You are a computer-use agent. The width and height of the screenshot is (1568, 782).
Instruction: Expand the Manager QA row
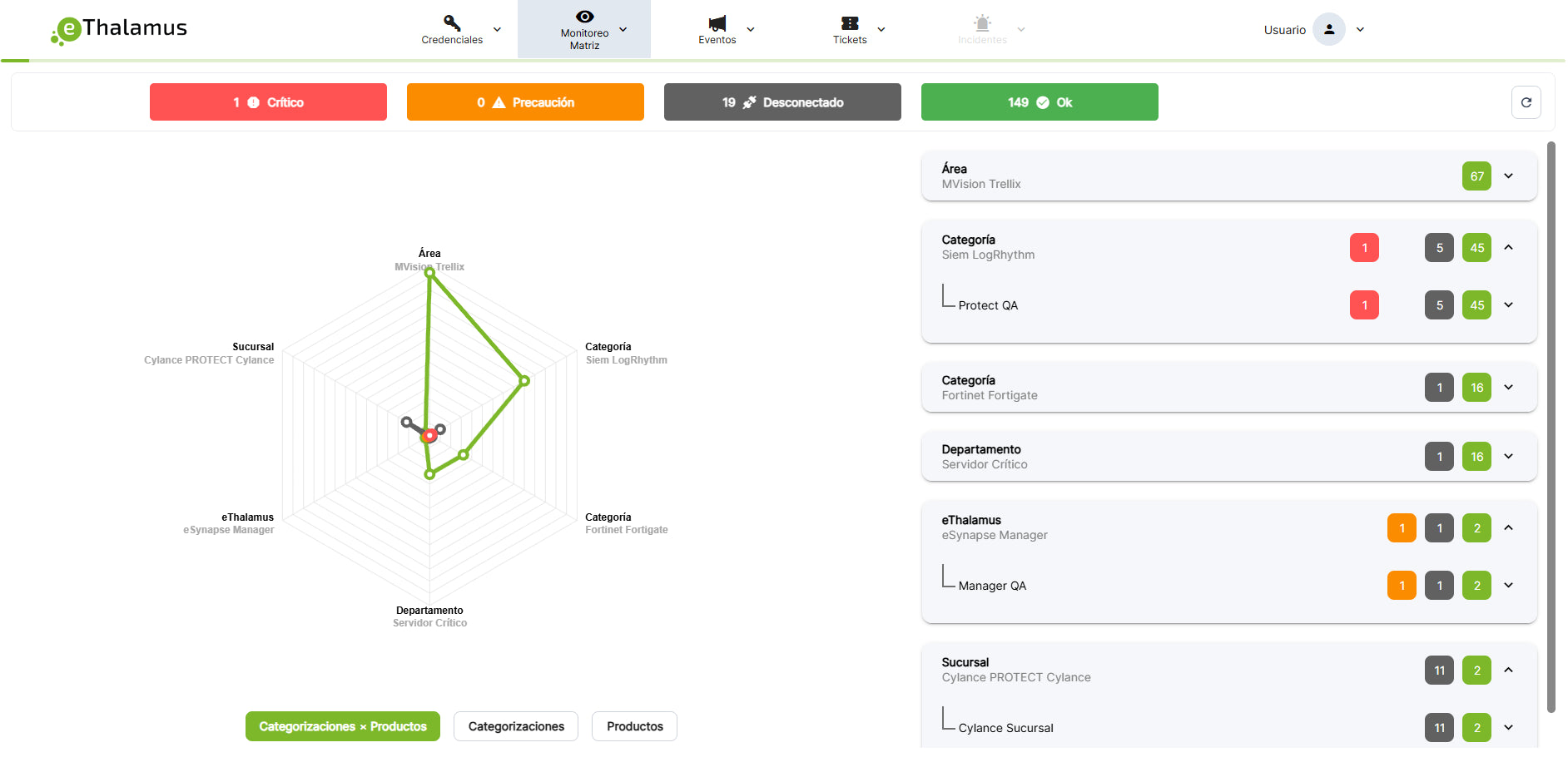point(1508,586)
